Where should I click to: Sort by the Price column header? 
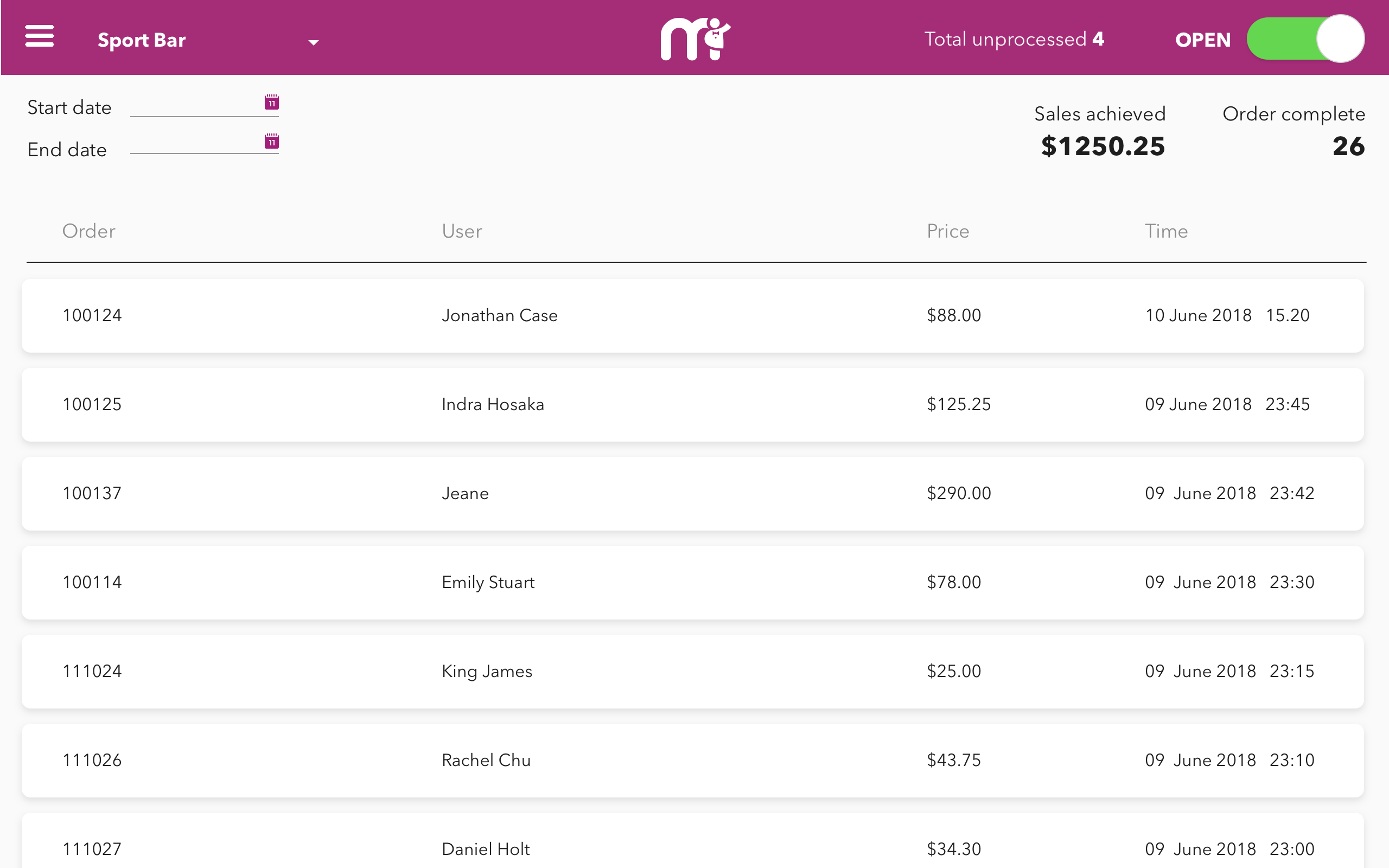pyautogui.click(x=948, y=231)
